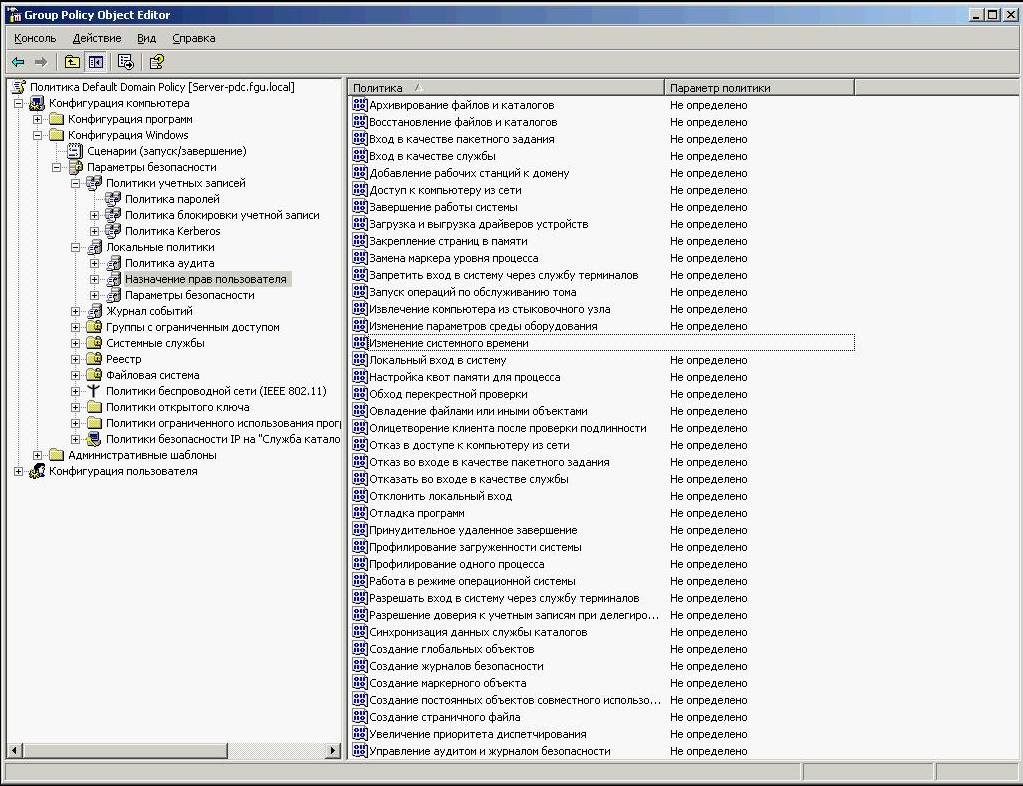The width and height of the screenshot is (1023, 786).
Task: Click the Export List toolbar icon
Action: tap(126, 62)
